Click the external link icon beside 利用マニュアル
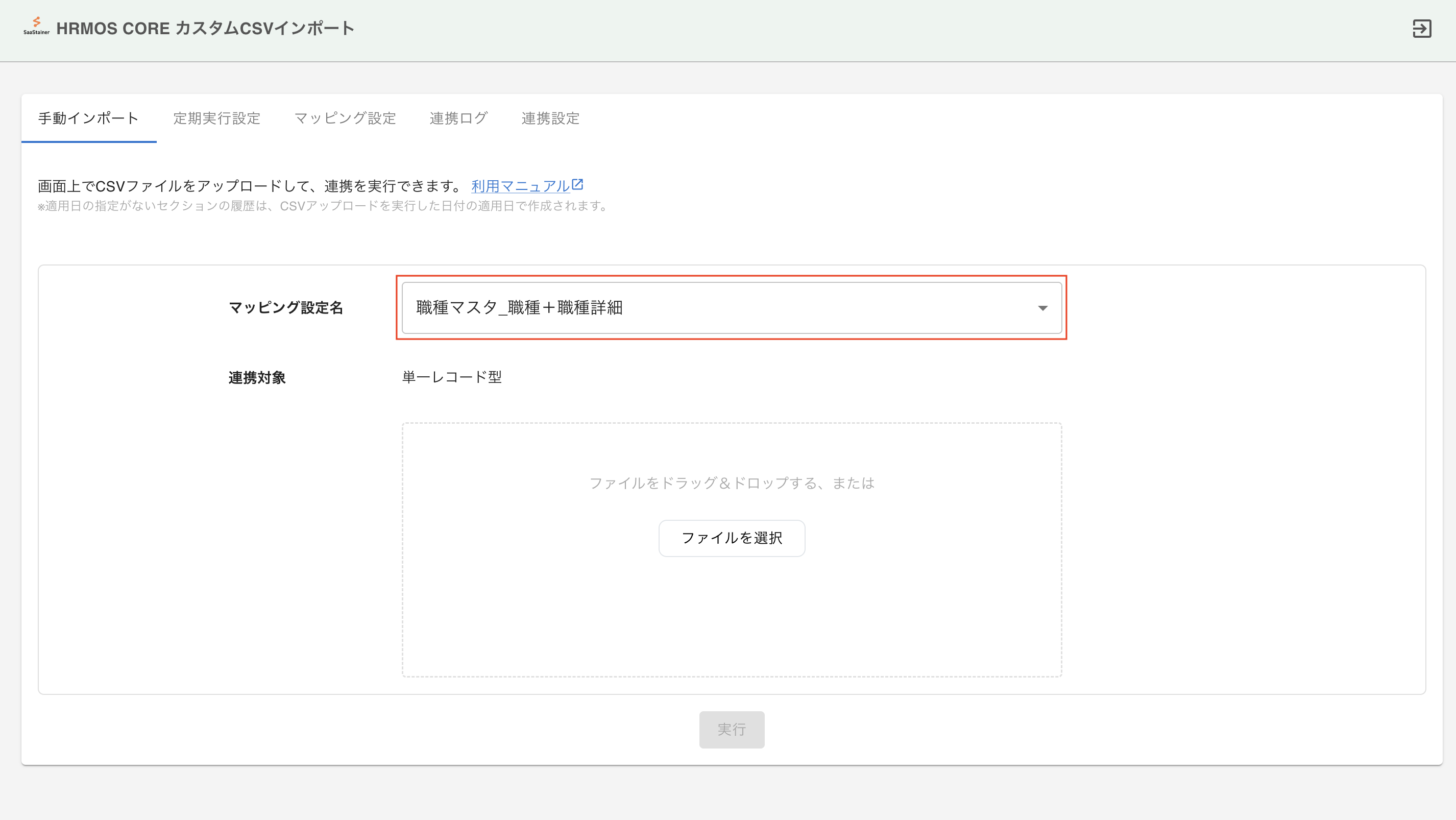Screen dimensions: 1456x820 pyautogui.click(x=577, y=184)
